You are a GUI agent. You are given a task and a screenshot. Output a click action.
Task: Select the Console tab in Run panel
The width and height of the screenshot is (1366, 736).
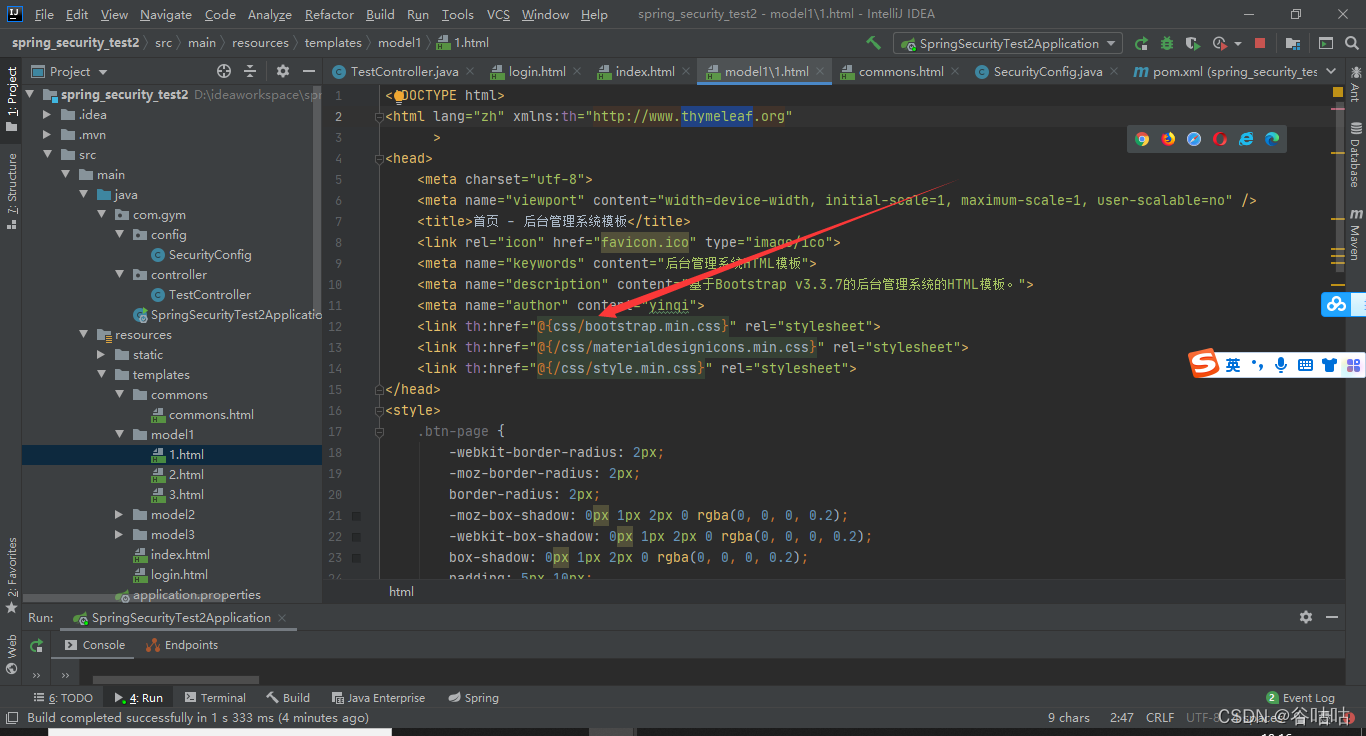click(95, 645)
